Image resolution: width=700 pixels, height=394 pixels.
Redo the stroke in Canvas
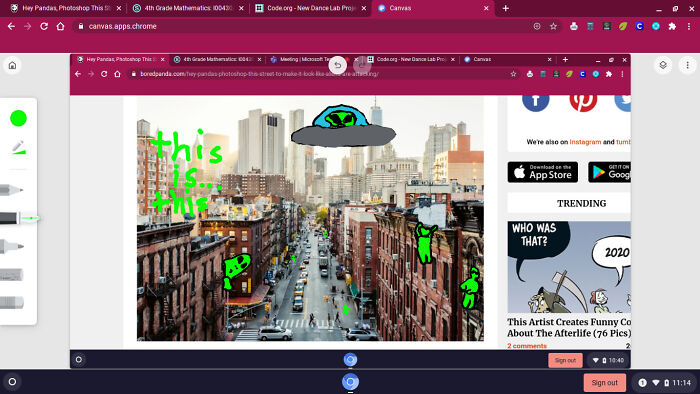point(362,66)
